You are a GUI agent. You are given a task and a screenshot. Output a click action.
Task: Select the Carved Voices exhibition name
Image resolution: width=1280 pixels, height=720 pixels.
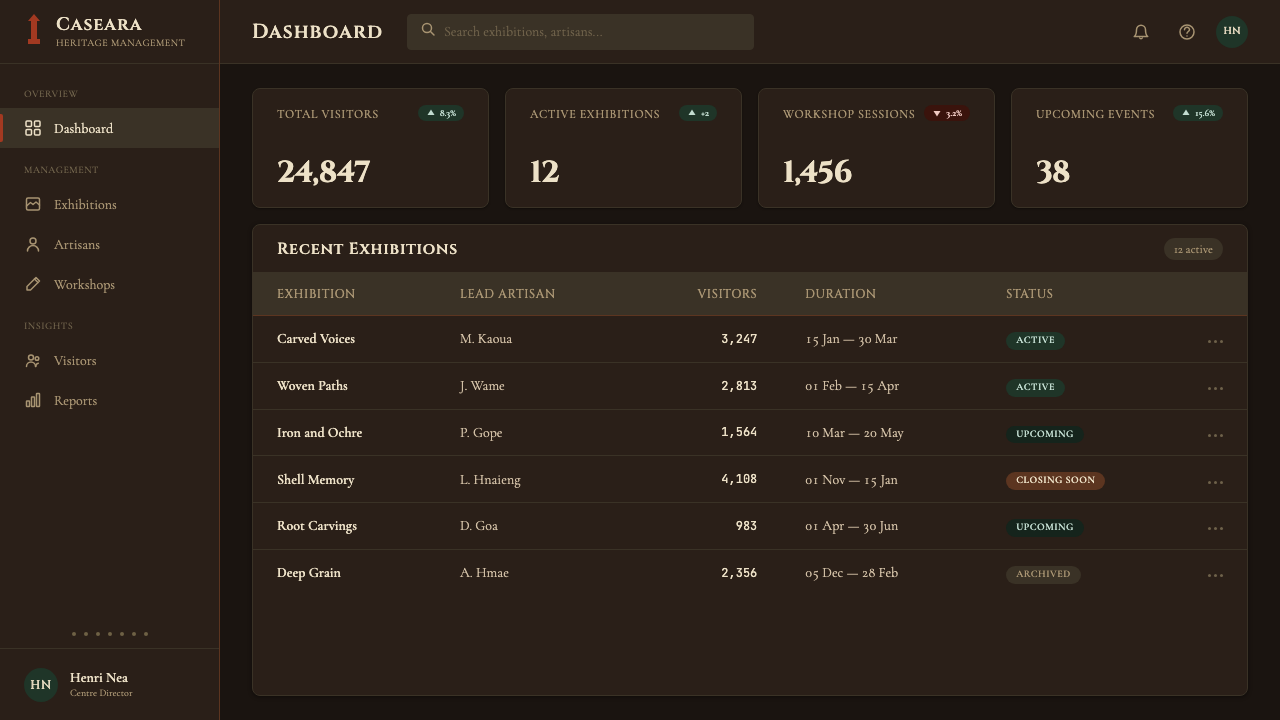316,339
